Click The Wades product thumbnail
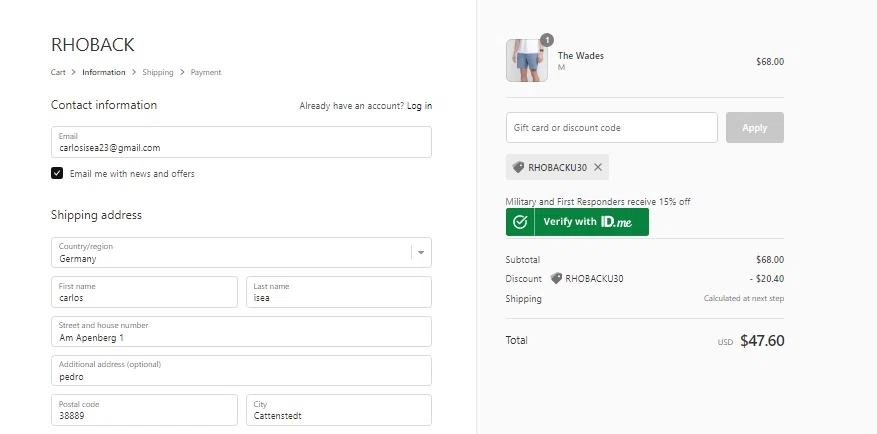 pyautogui.click(x=526, y=61)
